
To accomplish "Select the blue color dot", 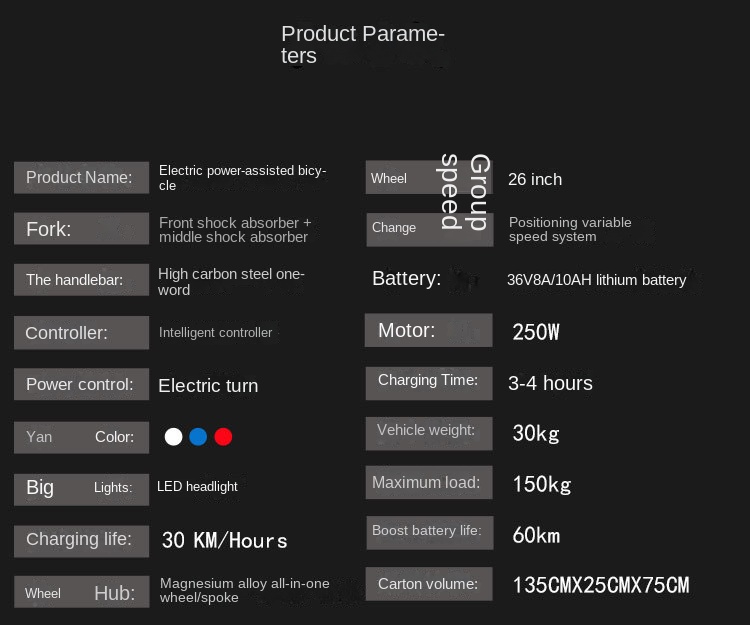I will point(198,436).
